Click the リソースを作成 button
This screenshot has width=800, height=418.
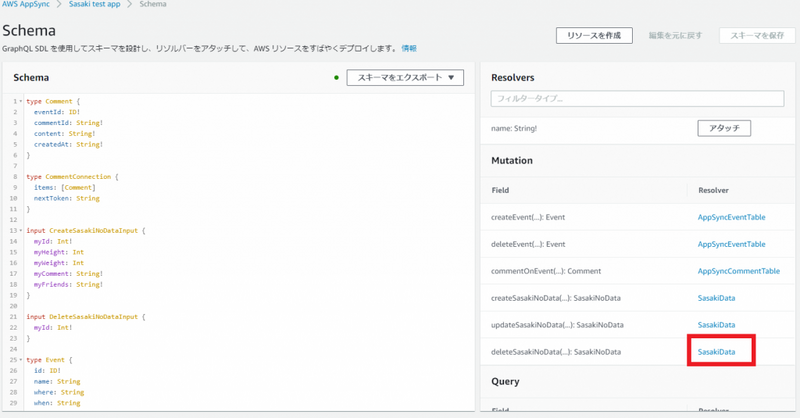594,36
